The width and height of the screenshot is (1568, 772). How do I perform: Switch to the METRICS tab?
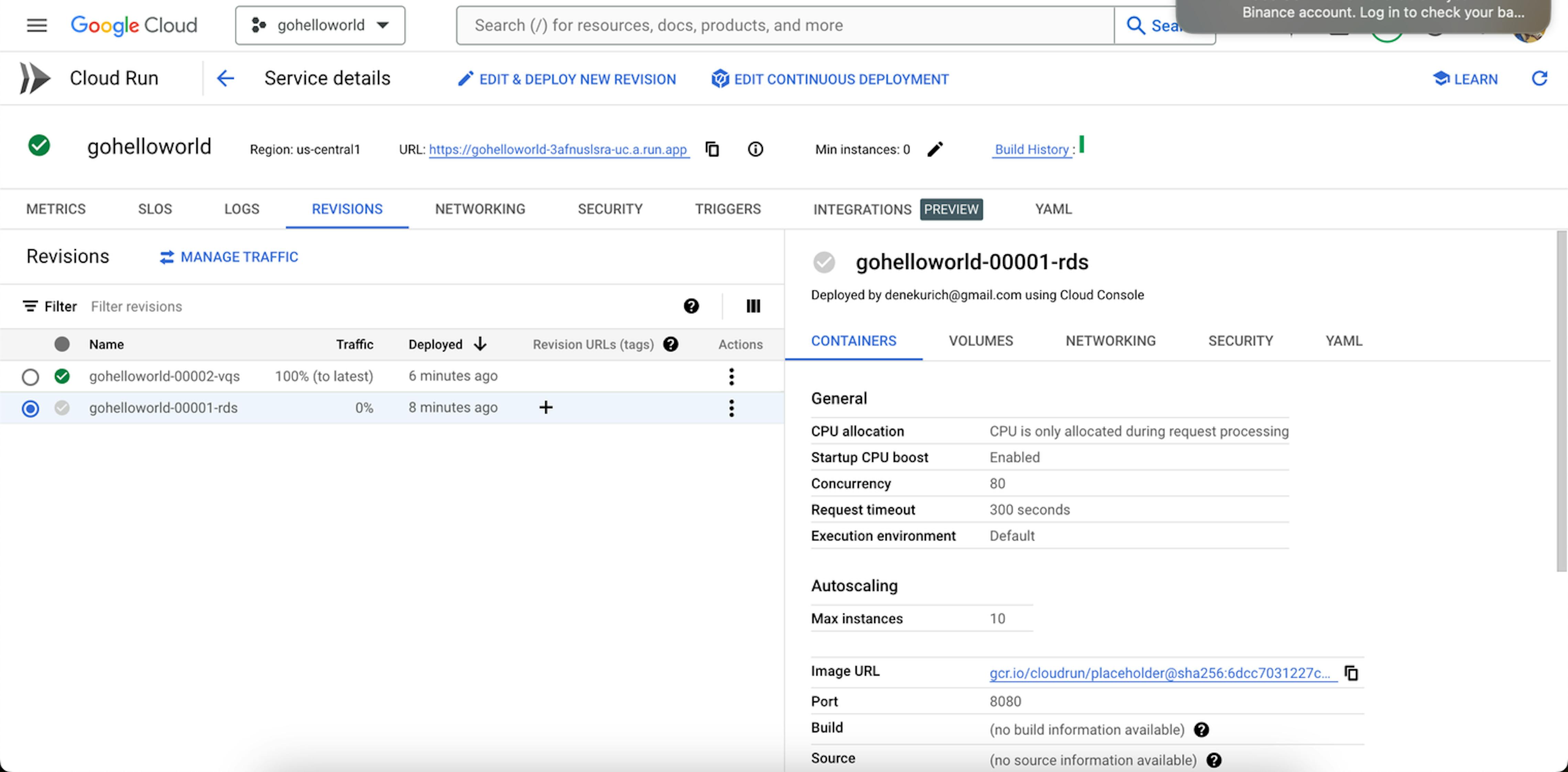(56, 209)
